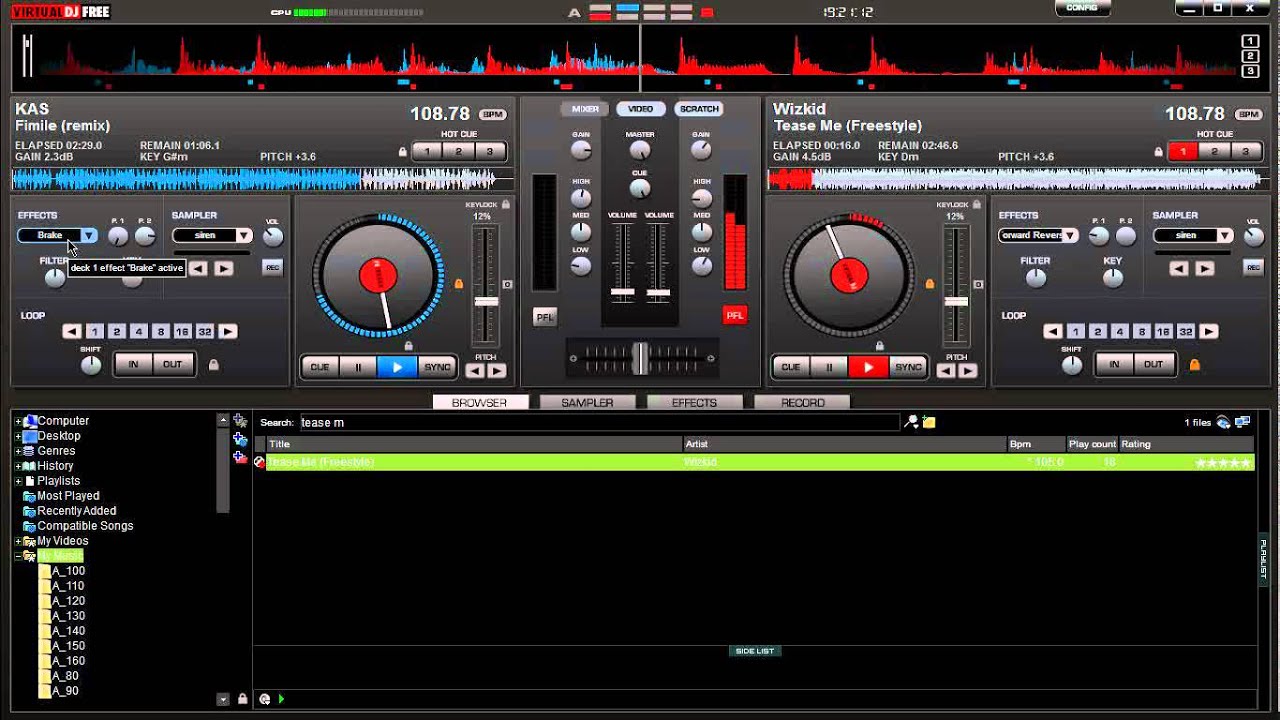Toggle deck 1 keylock padlock
Screen dimensions: 1280x720
click(506, 204)
